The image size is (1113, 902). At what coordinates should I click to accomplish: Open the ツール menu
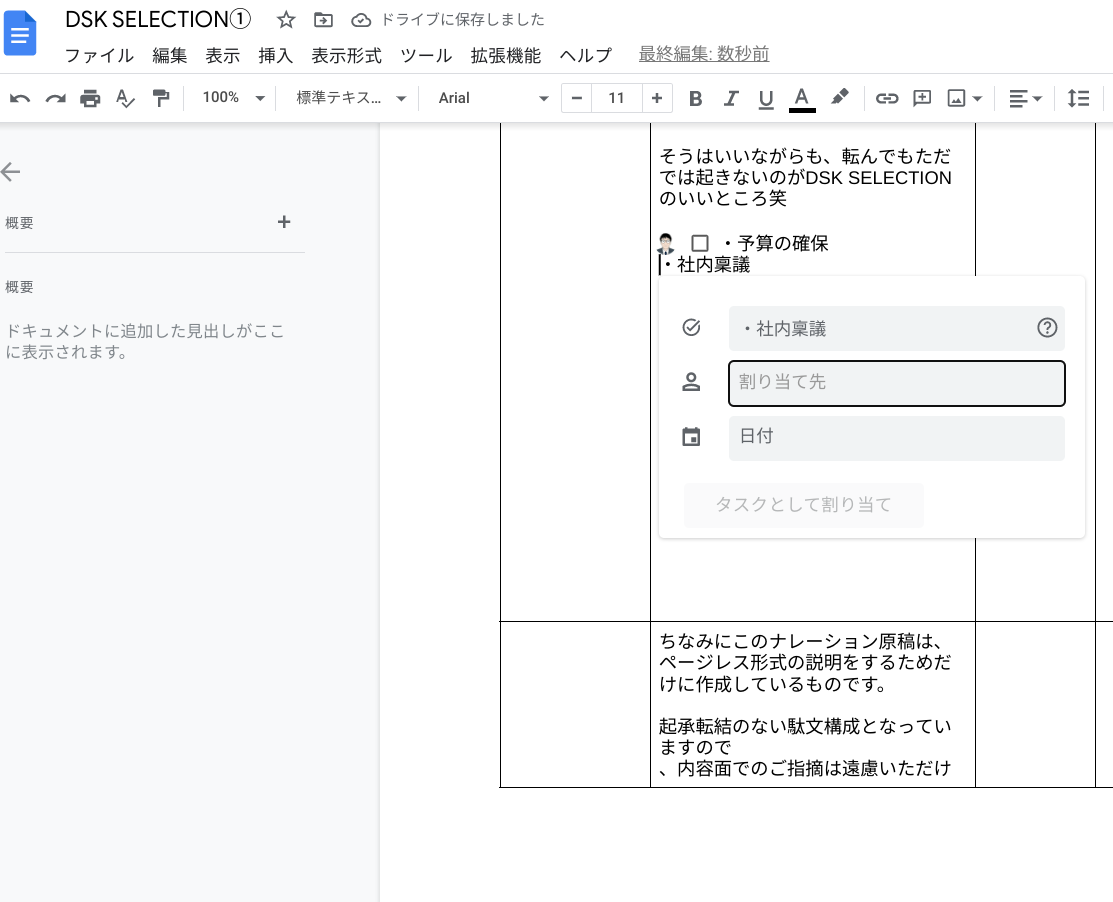point(426,55)
